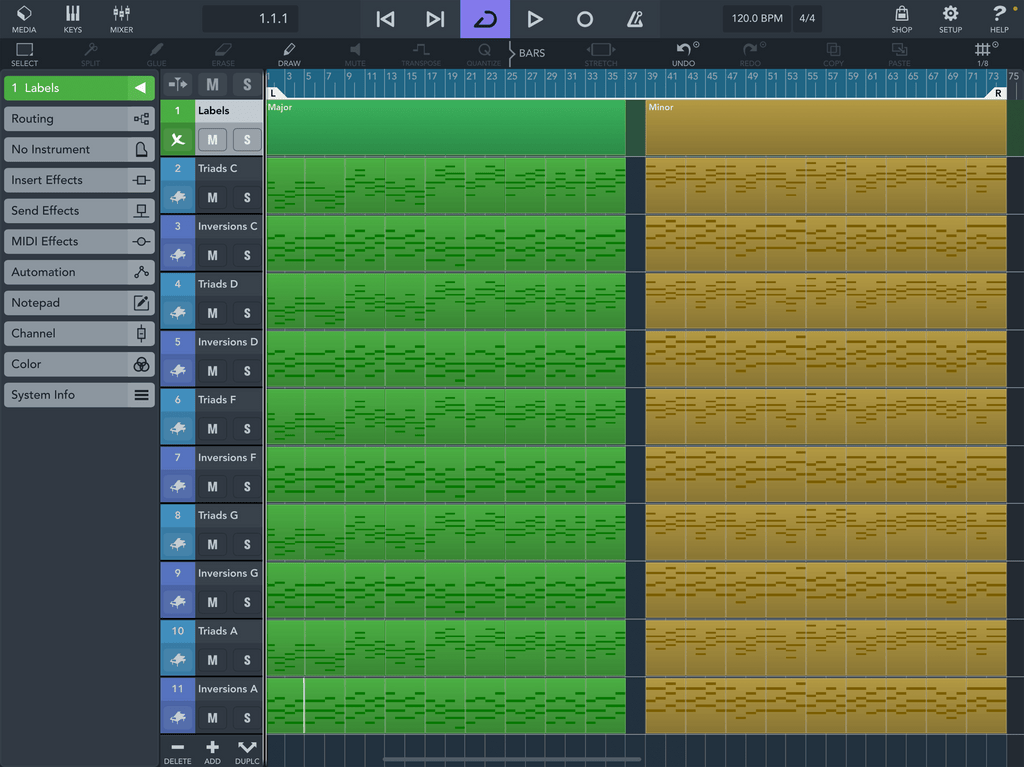Viewport: 1024px width, 767px height.
Task: Expand the Routing section
Action: pos(79,119)
